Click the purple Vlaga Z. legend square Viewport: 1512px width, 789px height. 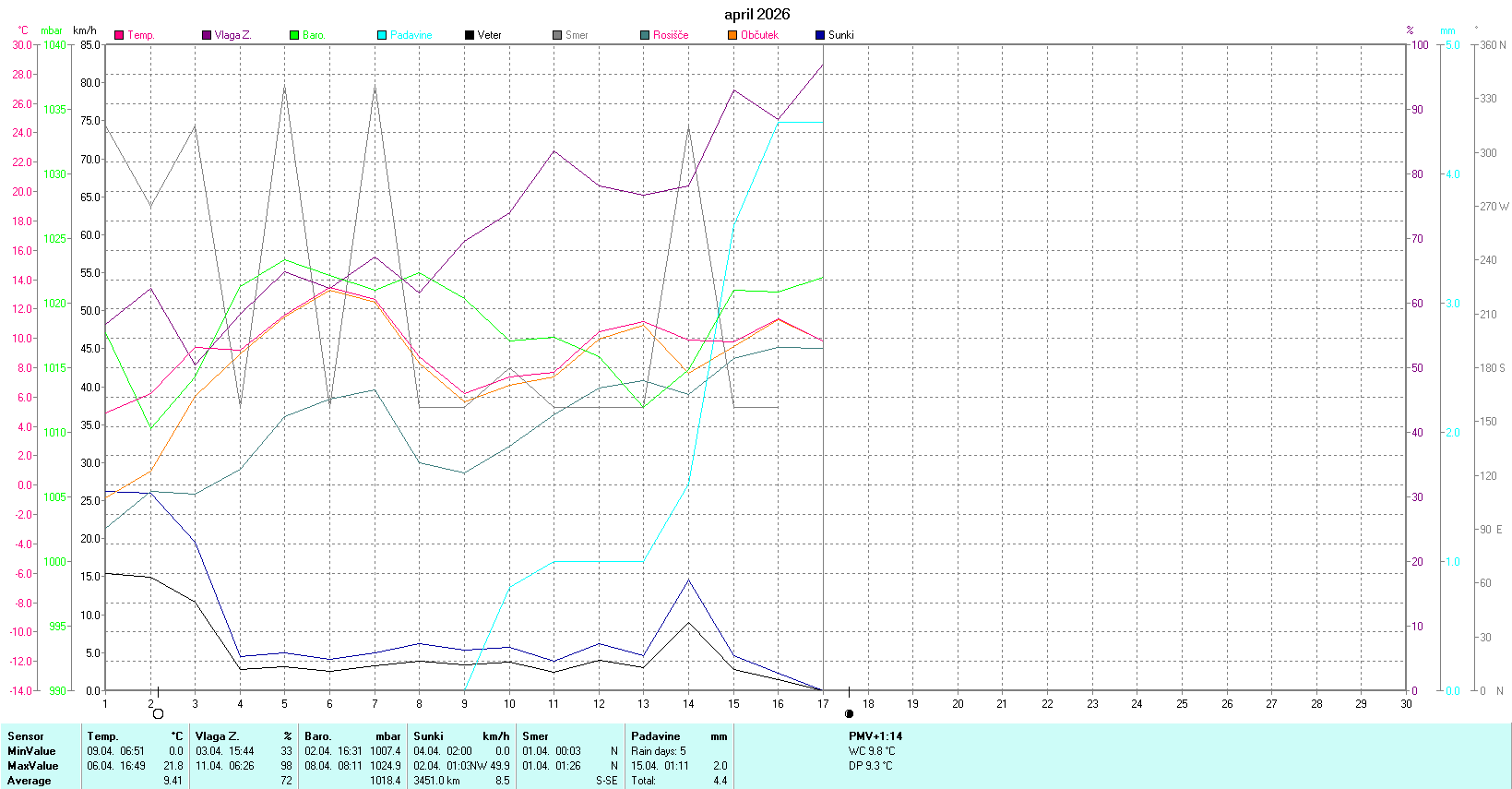pyautogui.click(x=207, y=35)
